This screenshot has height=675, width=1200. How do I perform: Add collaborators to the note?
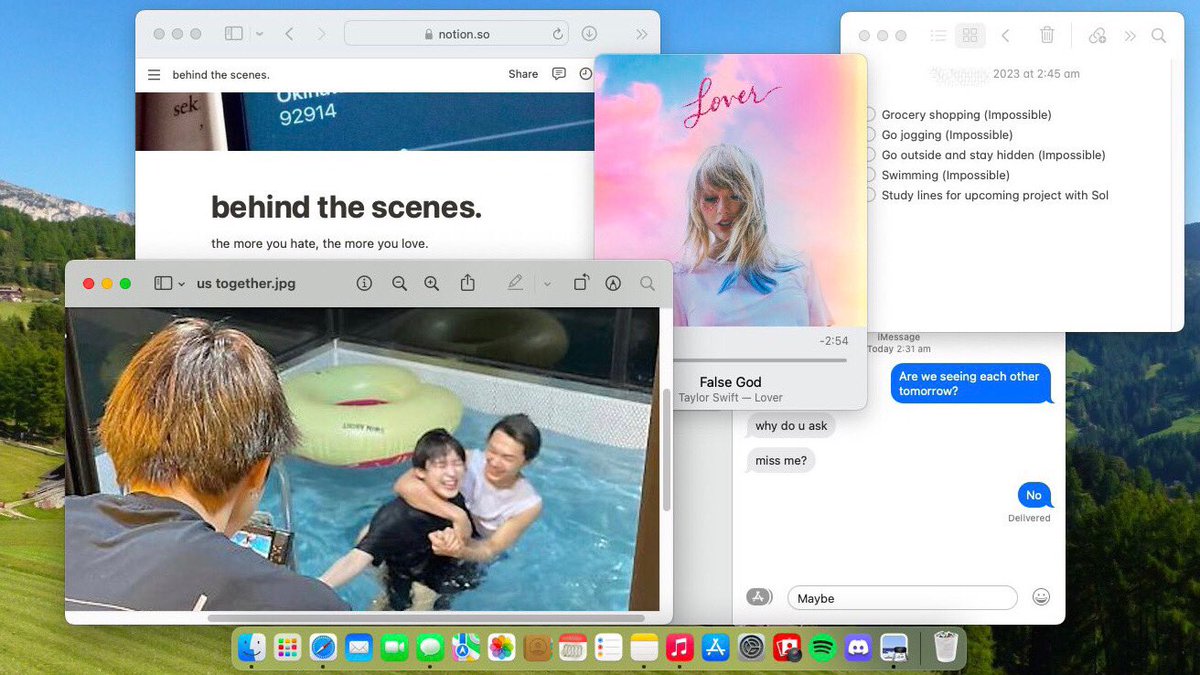(x=1097, y=35)
